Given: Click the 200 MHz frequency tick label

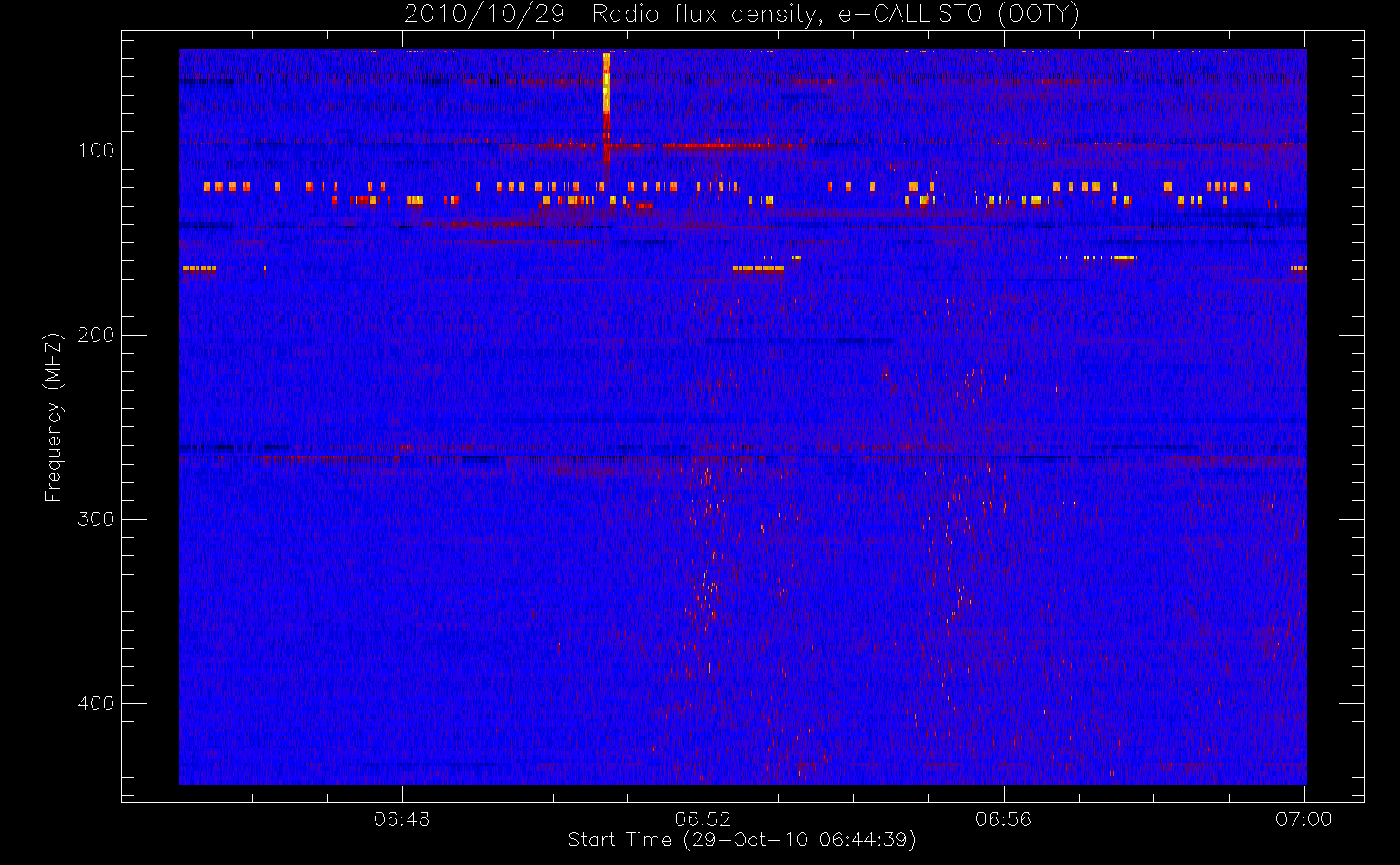Looking at the screenshot, I should tap(95, 335).
